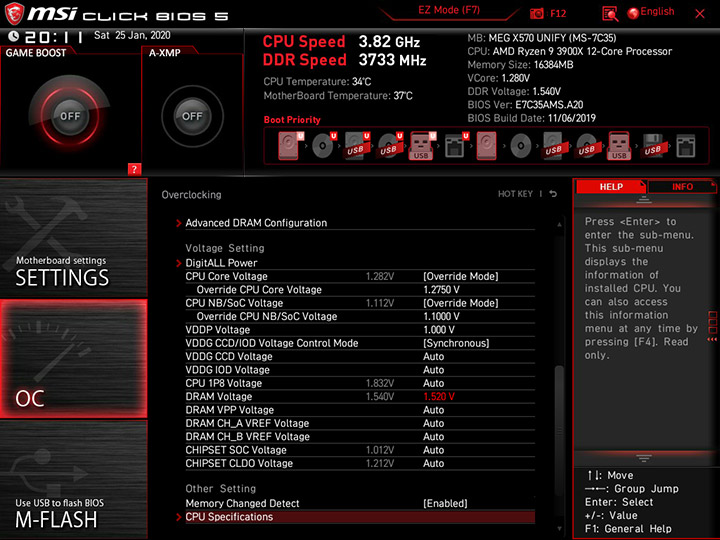Viewport: 720px width, 540px height.
Task: Toggle the GAME BOOST dial
Action: (x=70, y=116)
